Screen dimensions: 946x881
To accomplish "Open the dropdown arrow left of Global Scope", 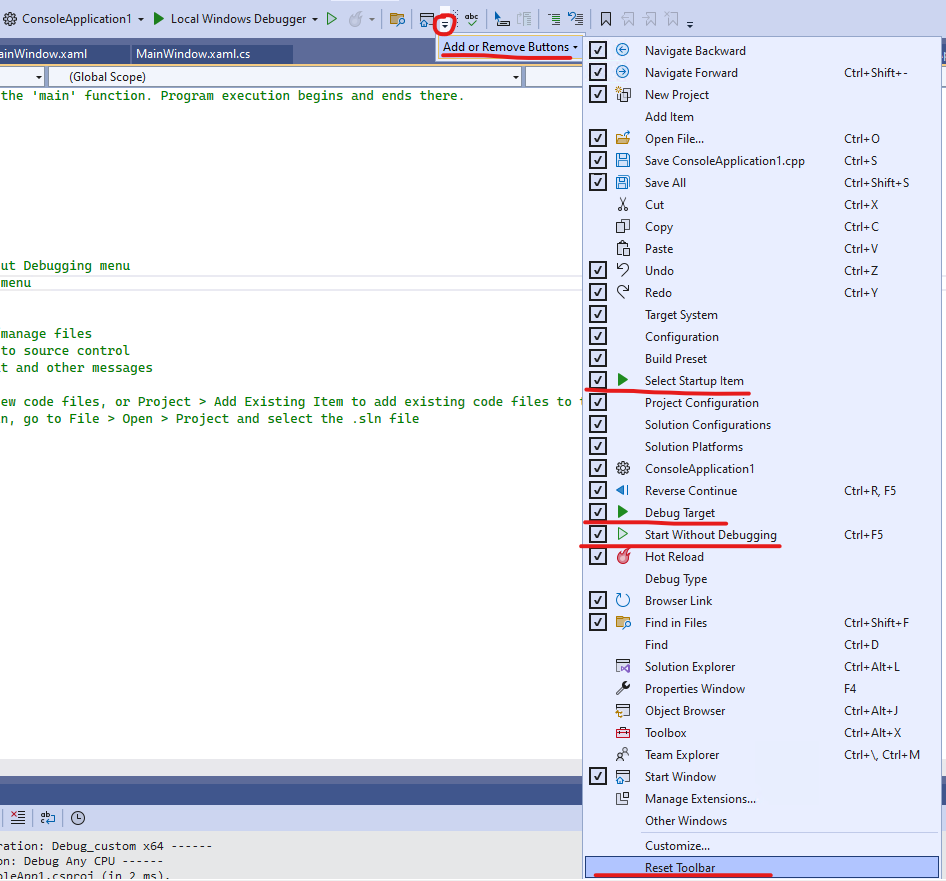I will click(x=39, y=77).
